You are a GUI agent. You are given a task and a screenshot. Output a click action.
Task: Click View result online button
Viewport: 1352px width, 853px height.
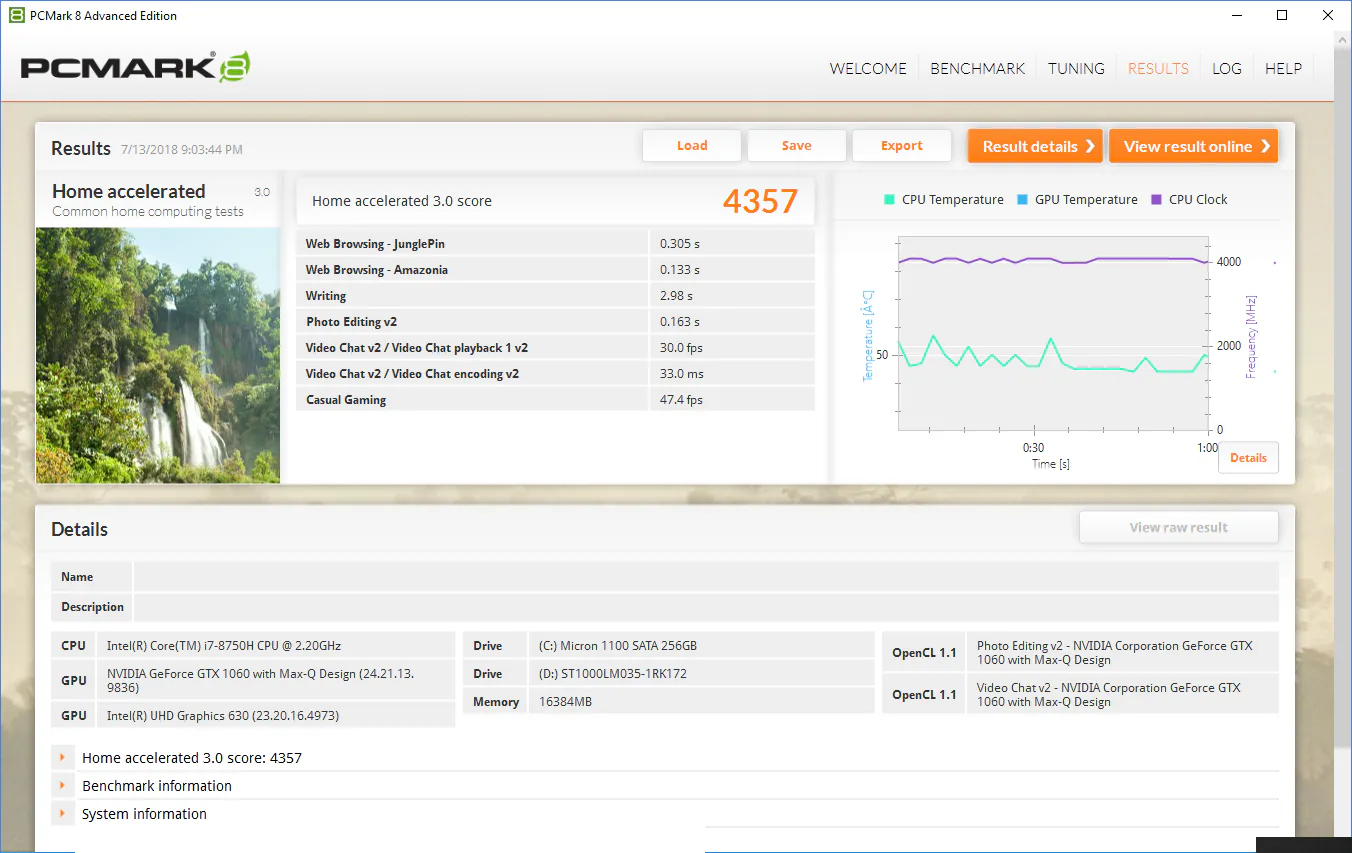[1194, 146]
